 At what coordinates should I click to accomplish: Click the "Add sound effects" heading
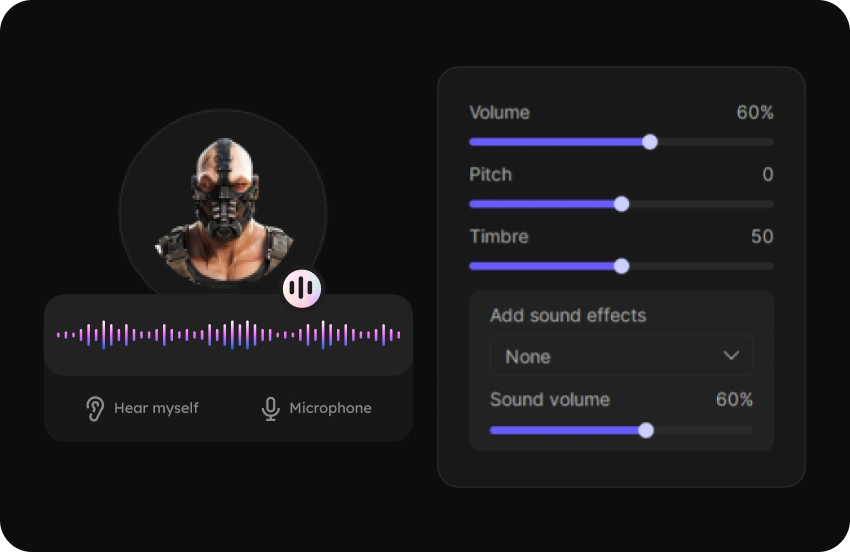pyautogui.click(x=568, y=316)
